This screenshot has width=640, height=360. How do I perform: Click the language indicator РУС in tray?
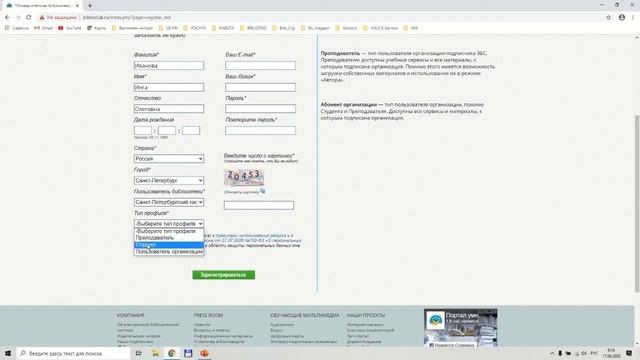click(x=594, y=353)
